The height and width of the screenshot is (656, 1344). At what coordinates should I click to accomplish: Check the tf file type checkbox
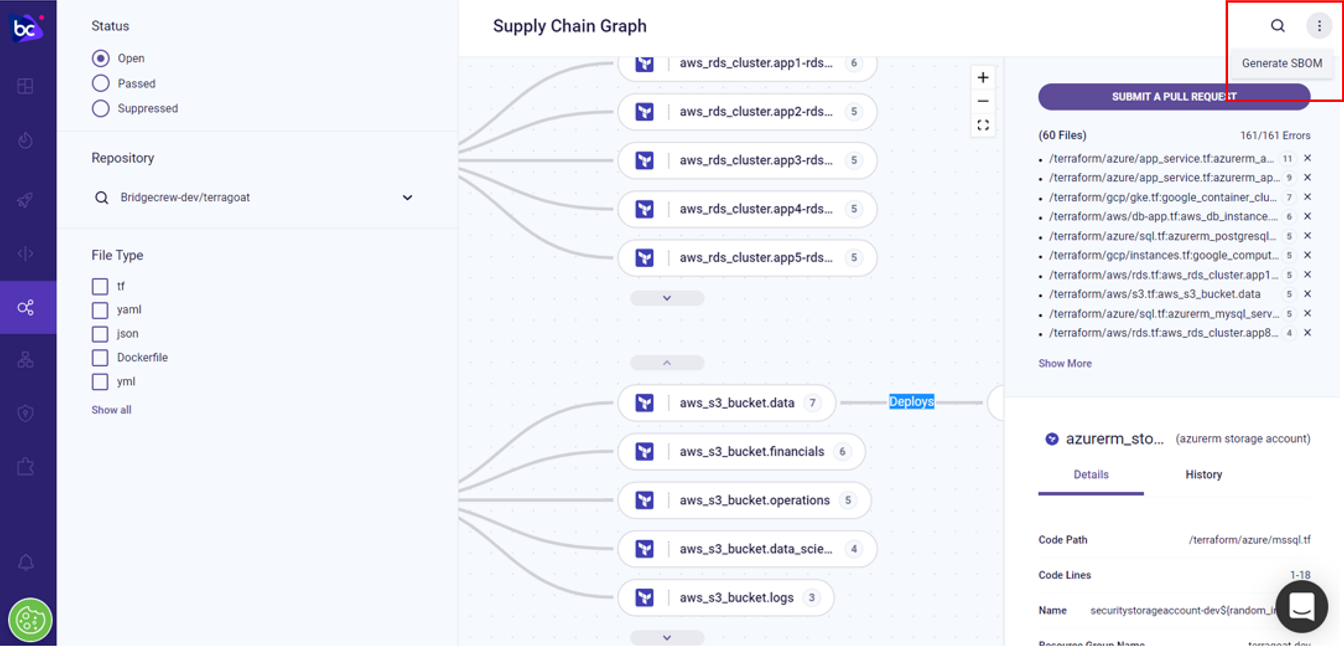[x=100, y=286]
